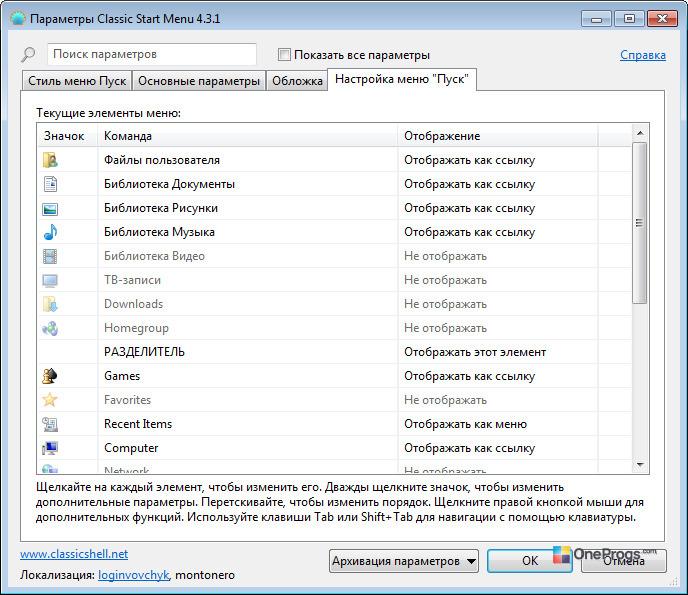688x595 pixels.
Task: Click the Библиотека Музыка note icon
Action: point(50,232)
